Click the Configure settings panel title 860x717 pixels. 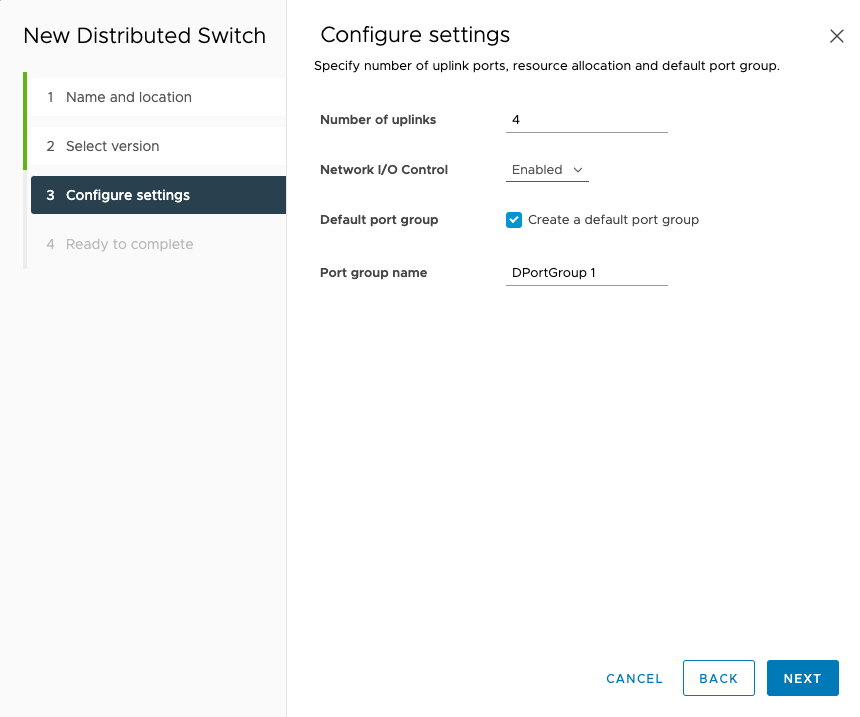414,34
